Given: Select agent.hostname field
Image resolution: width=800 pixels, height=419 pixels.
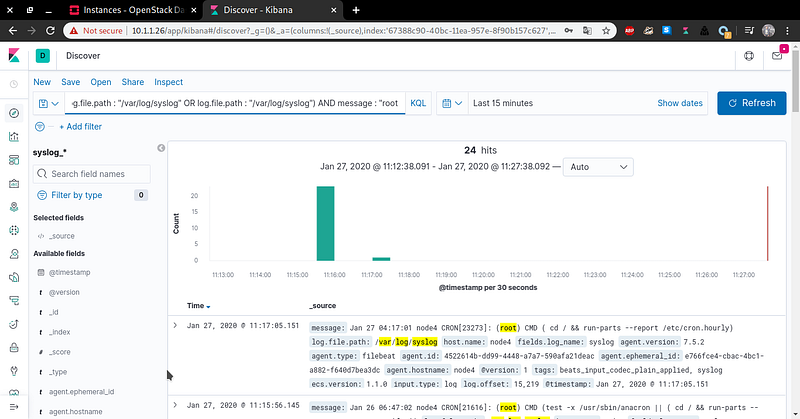Looking at the screenshot, I should [x=76, y=412].
